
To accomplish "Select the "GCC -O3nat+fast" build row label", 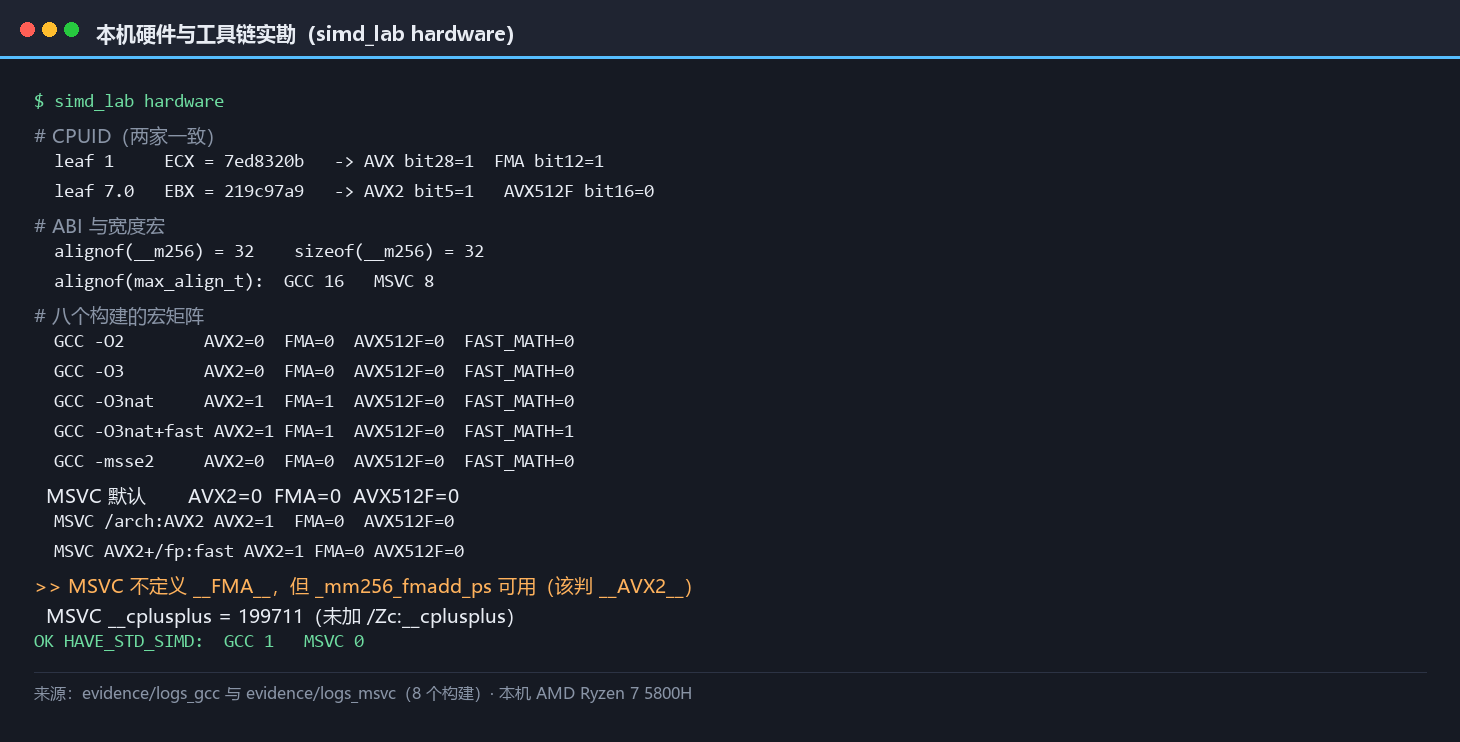I will pyautogui.click(x=129, y=431).
